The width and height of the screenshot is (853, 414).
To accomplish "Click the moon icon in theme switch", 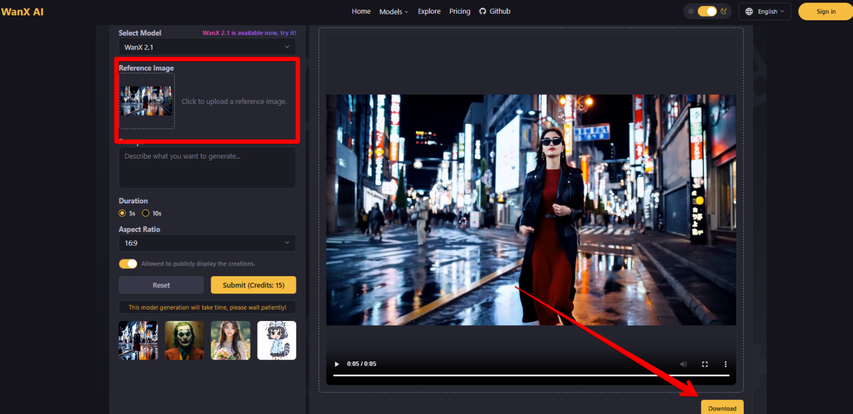I will (724, 11).
